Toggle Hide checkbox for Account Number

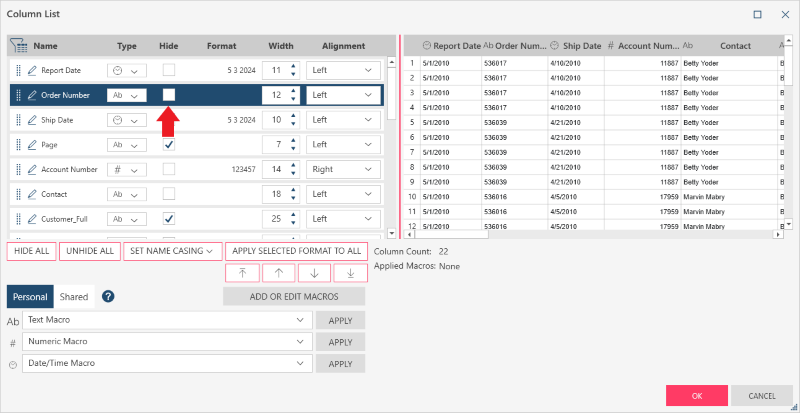(x=169, y=169)
